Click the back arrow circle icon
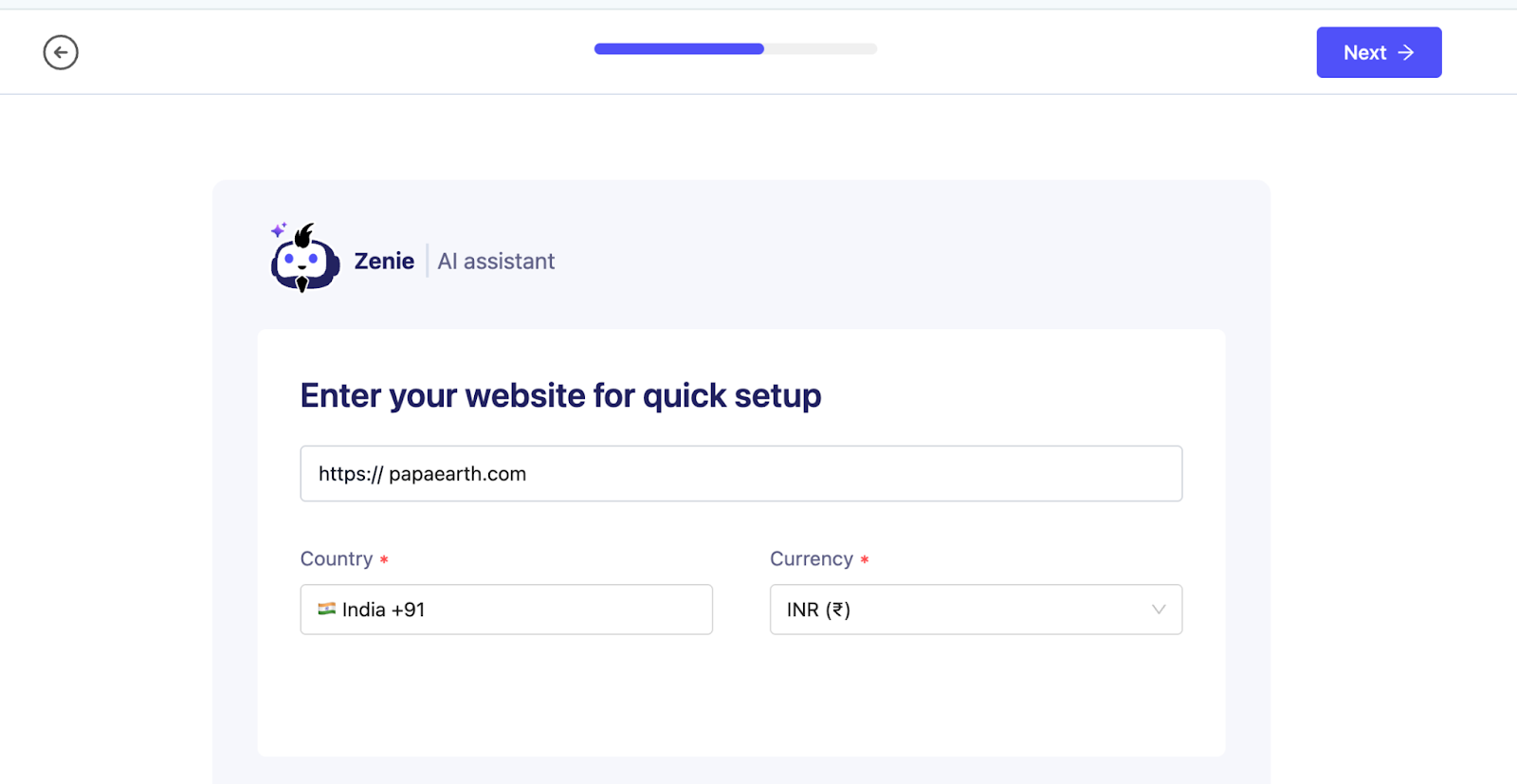The width and height of the screenshot is (1517, 784). tap(61, 52)
